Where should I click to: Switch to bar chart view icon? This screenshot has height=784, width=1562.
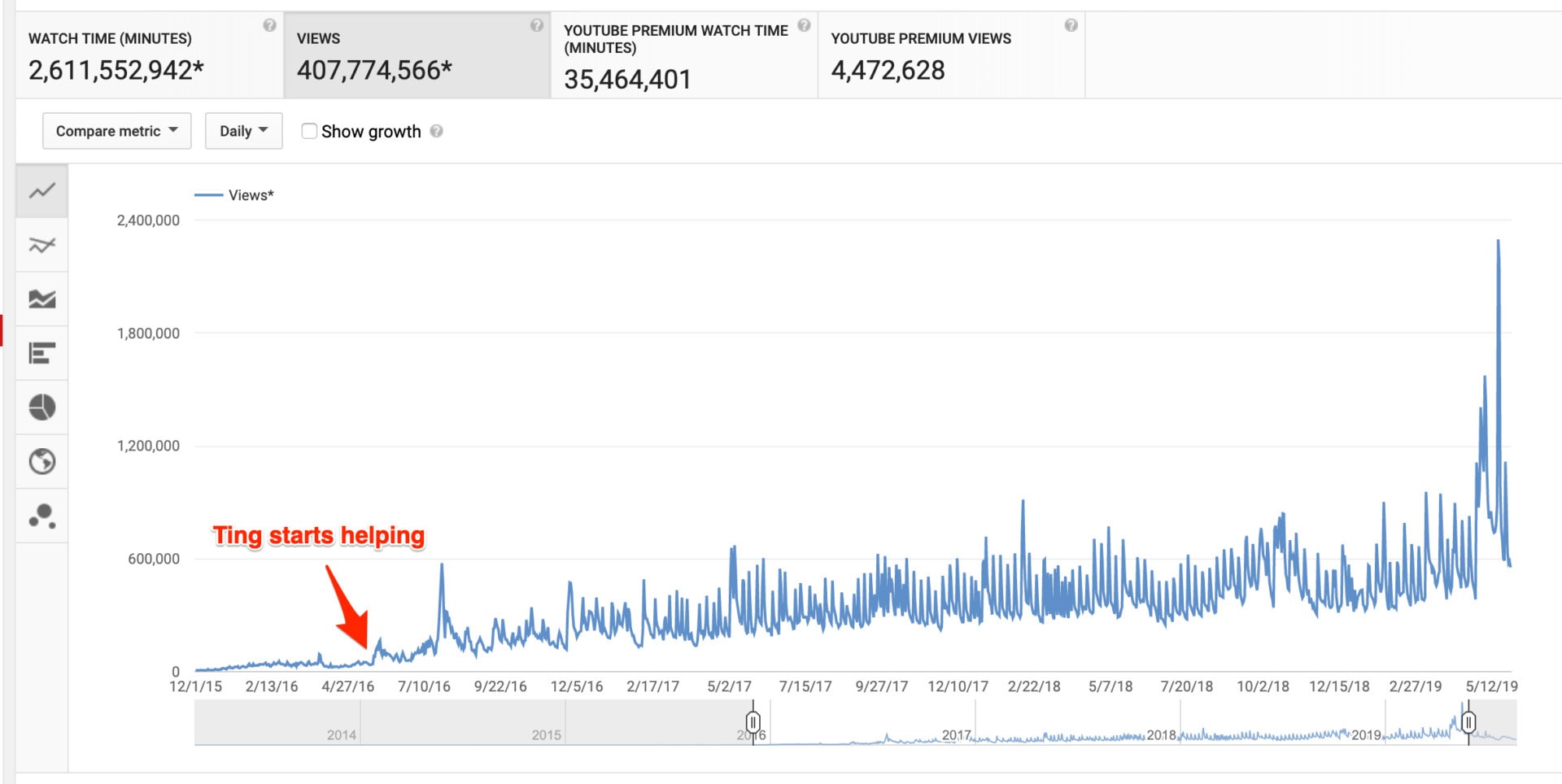(x=41, y=353)
